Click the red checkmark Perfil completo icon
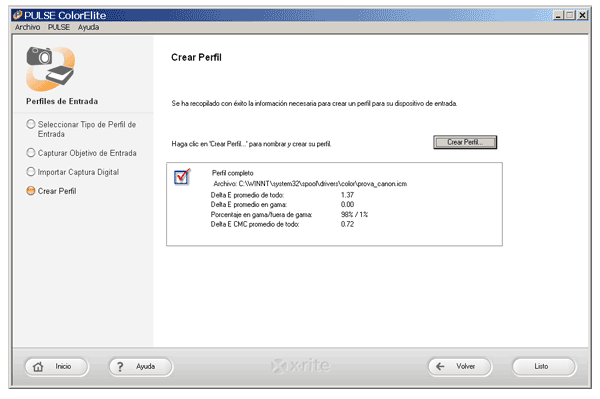Screen dimensions: 600x399 point(182,177)
